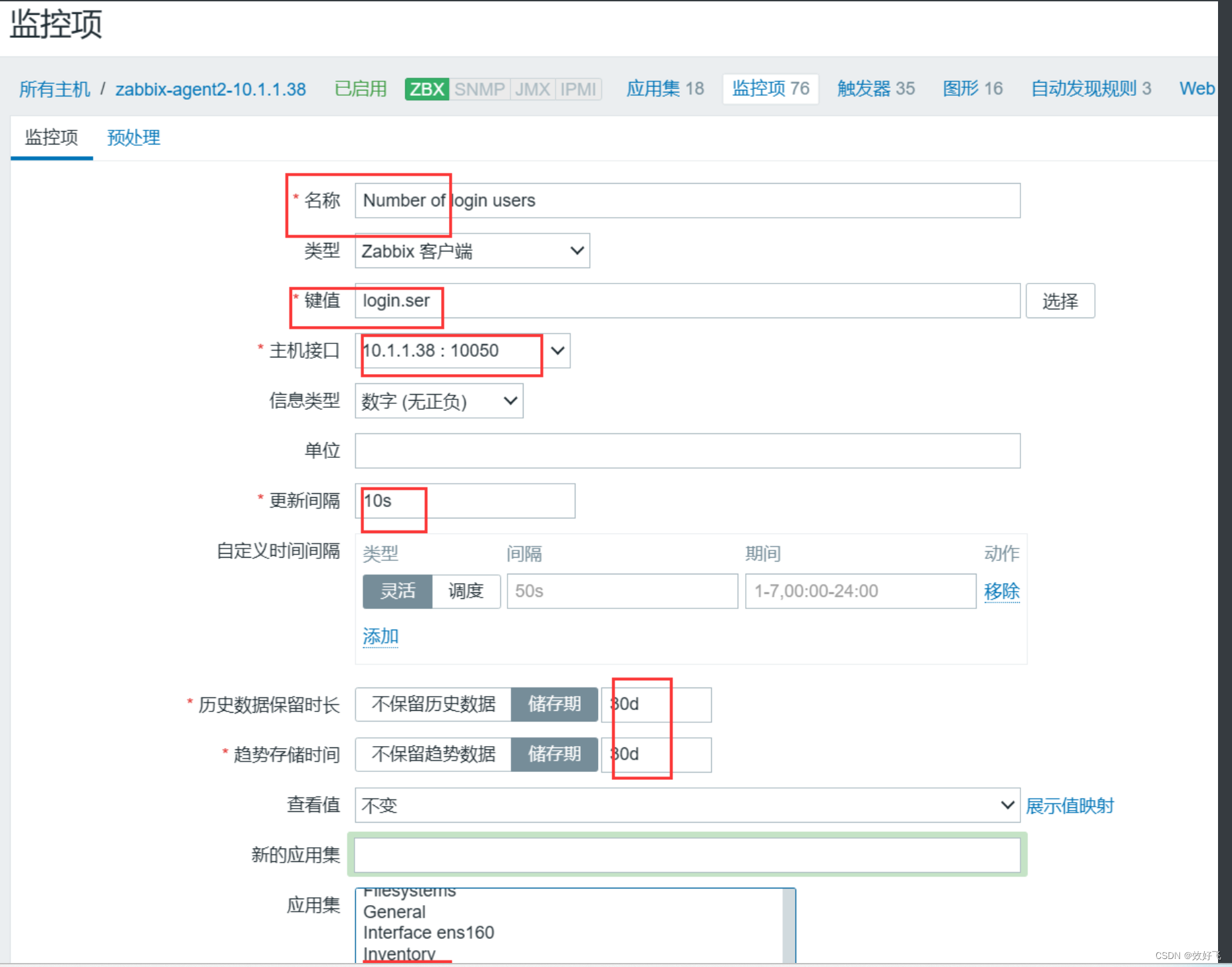The image size is (1232, 967).
Task: Click the IPMI availability badge
Action: [x=577, y=89]
